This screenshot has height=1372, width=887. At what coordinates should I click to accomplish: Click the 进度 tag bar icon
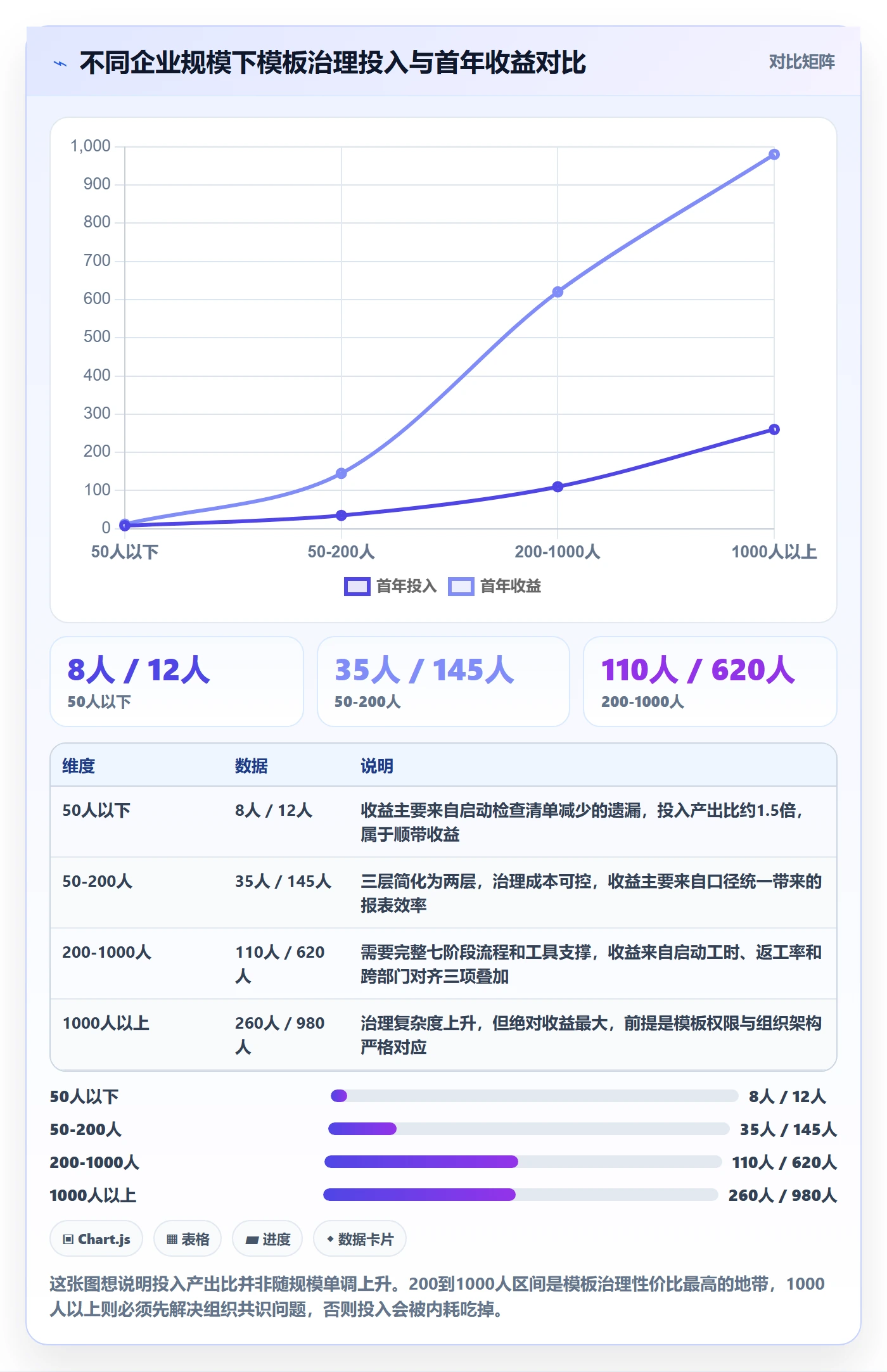tap(252, 1240)
